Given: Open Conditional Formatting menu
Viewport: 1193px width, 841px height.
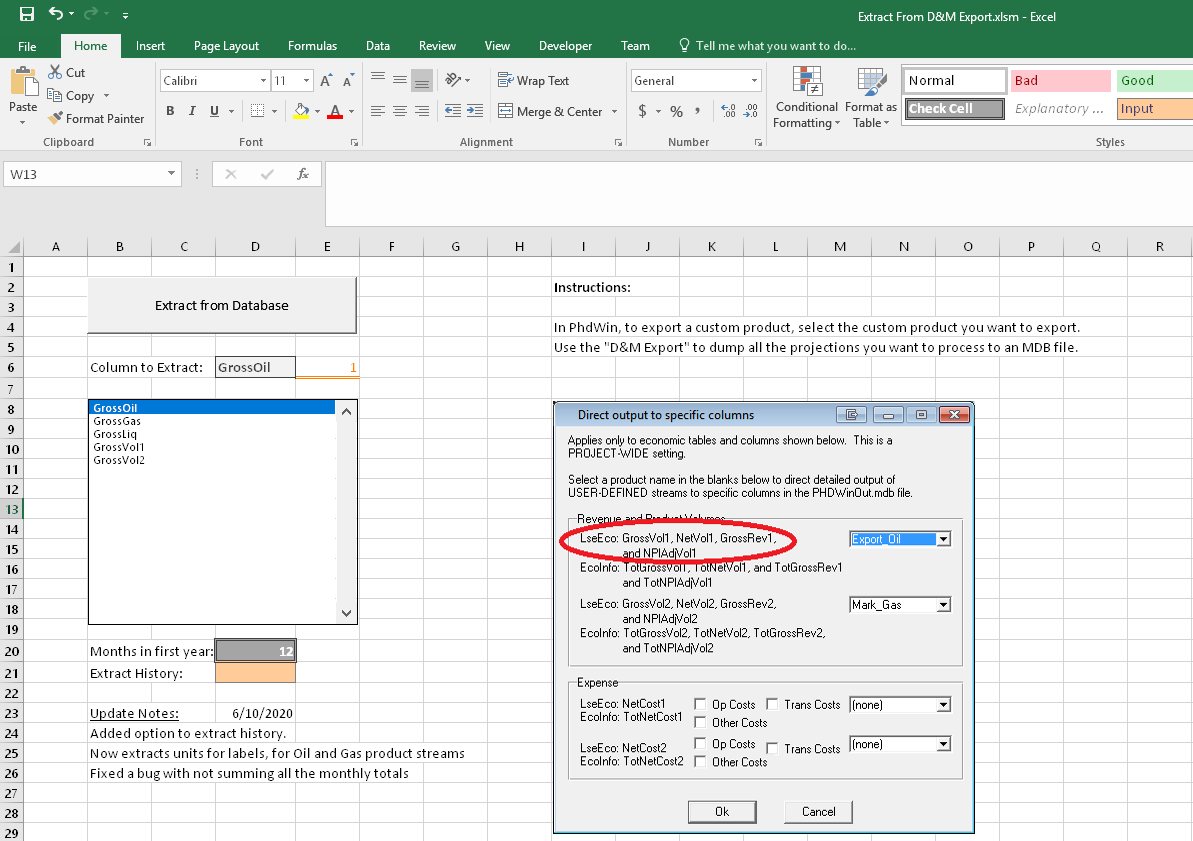Looking at the screenshot, I should pyautogui.click(x=806, y=99).
